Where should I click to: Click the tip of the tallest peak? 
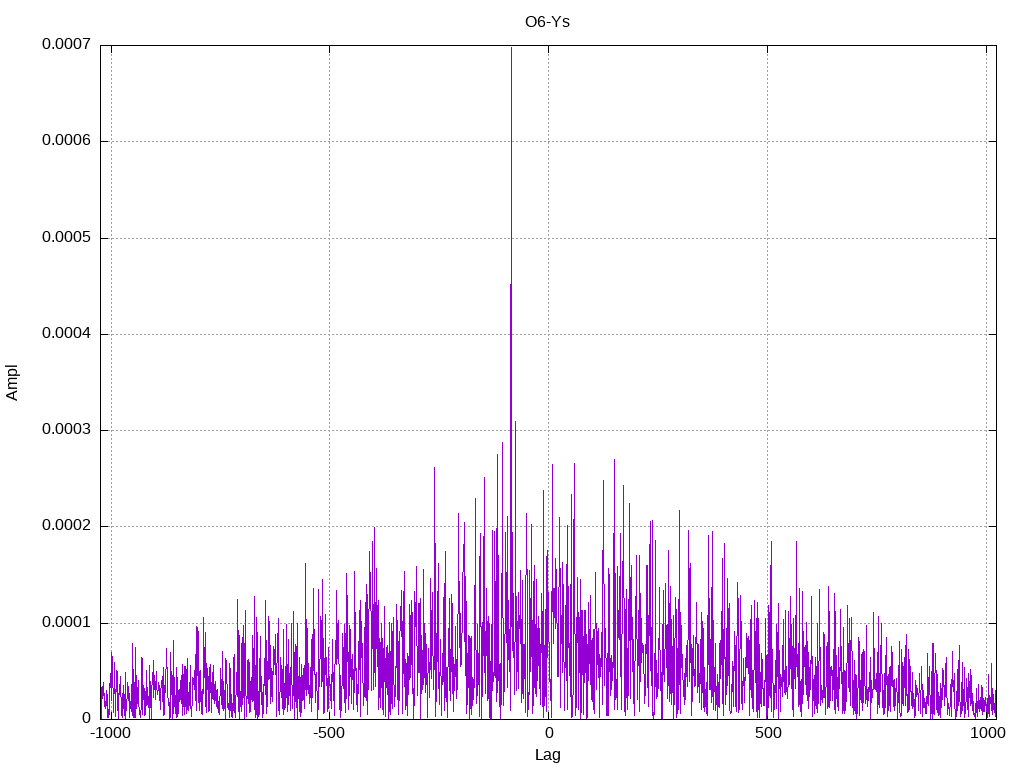coord(511,48)
